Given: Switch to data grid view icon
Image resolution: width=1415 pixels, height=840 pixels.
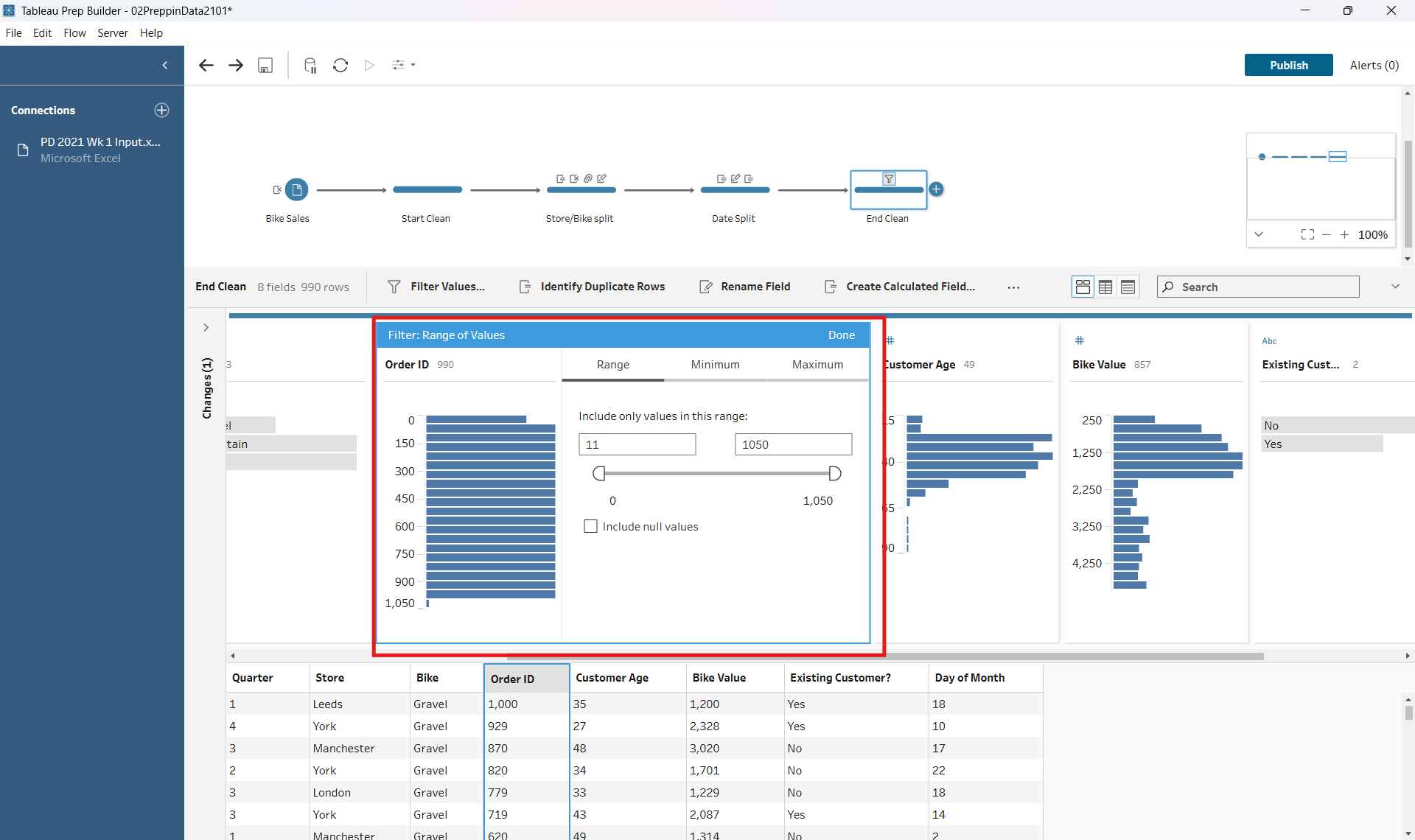Looking at the screenshot, I should click(1105, 287).
